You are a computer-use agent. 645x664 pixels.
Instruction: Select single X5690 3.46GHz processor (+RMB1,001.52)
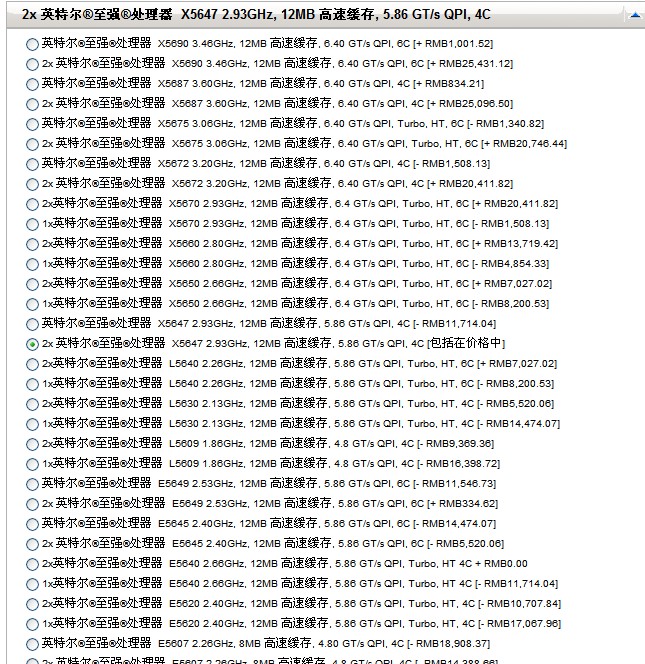coord(32,44)
